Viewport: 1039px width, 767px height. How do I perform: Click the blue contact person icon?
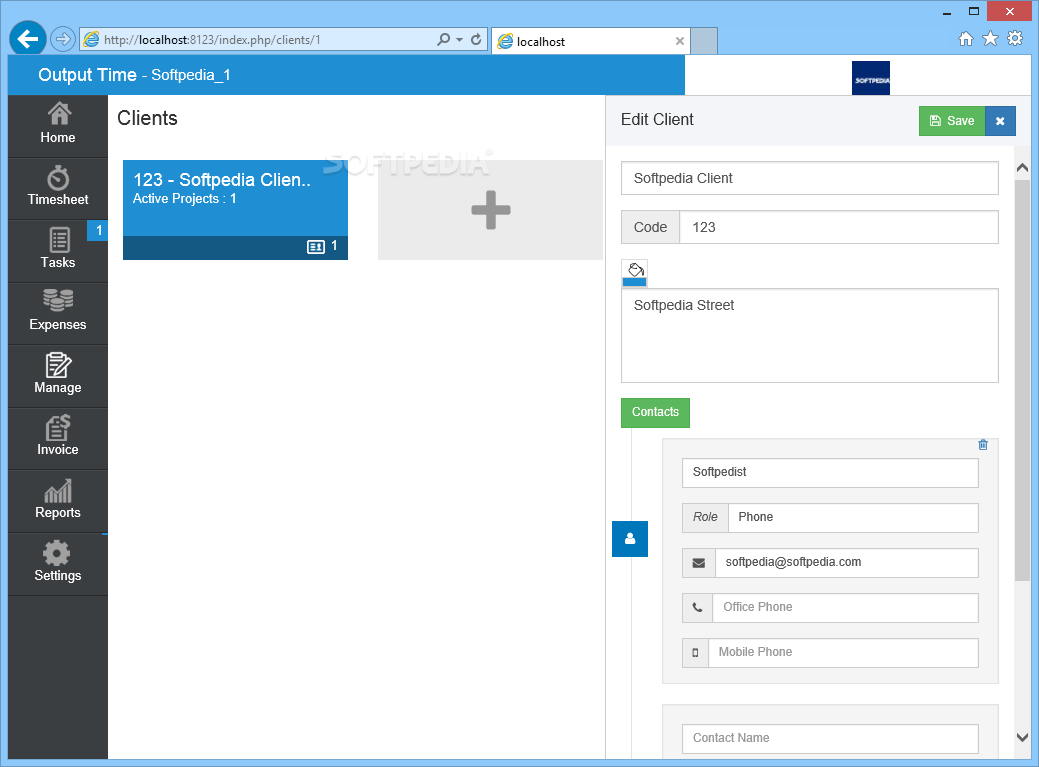pyautogui.click(x=629, y=538)
